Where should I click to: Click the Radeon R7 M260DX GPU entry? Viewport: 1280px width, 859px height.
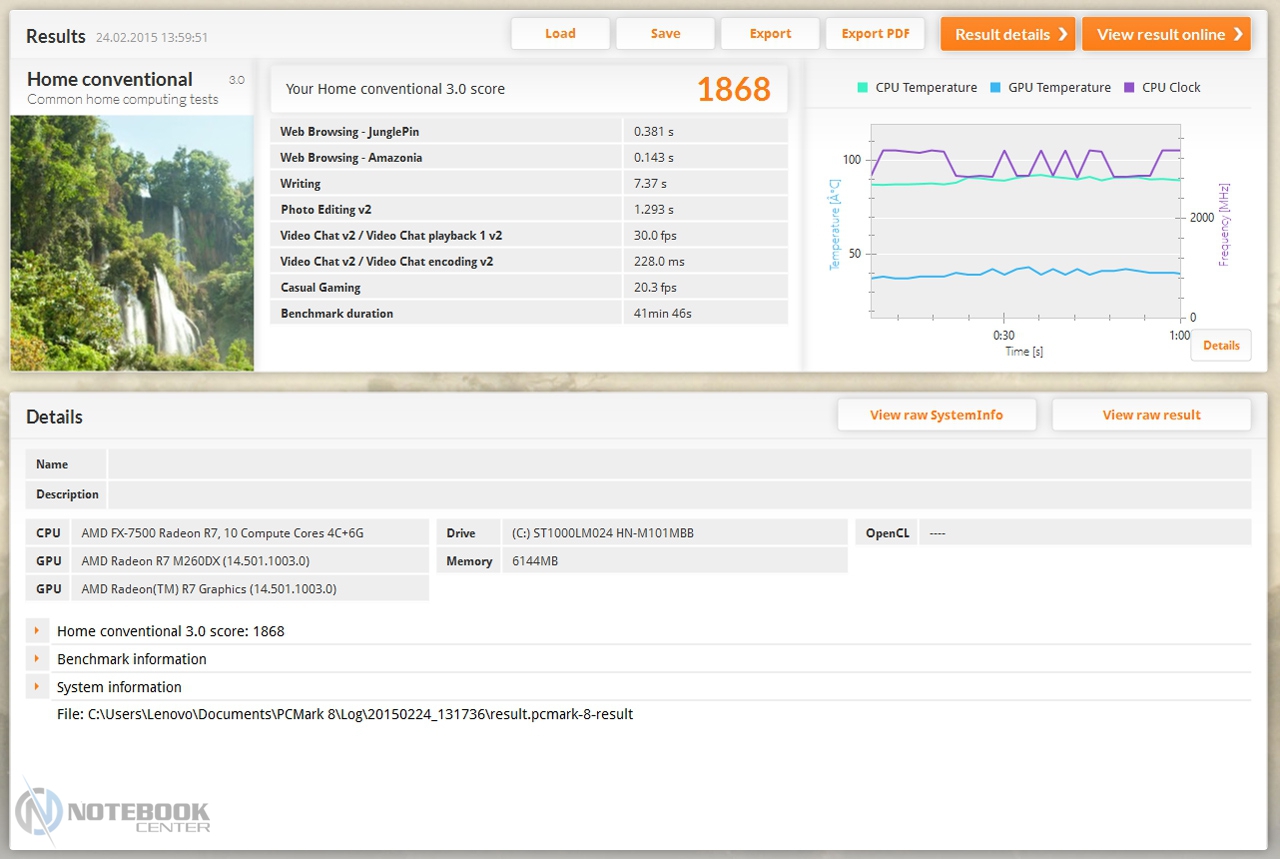click(250, 561)
